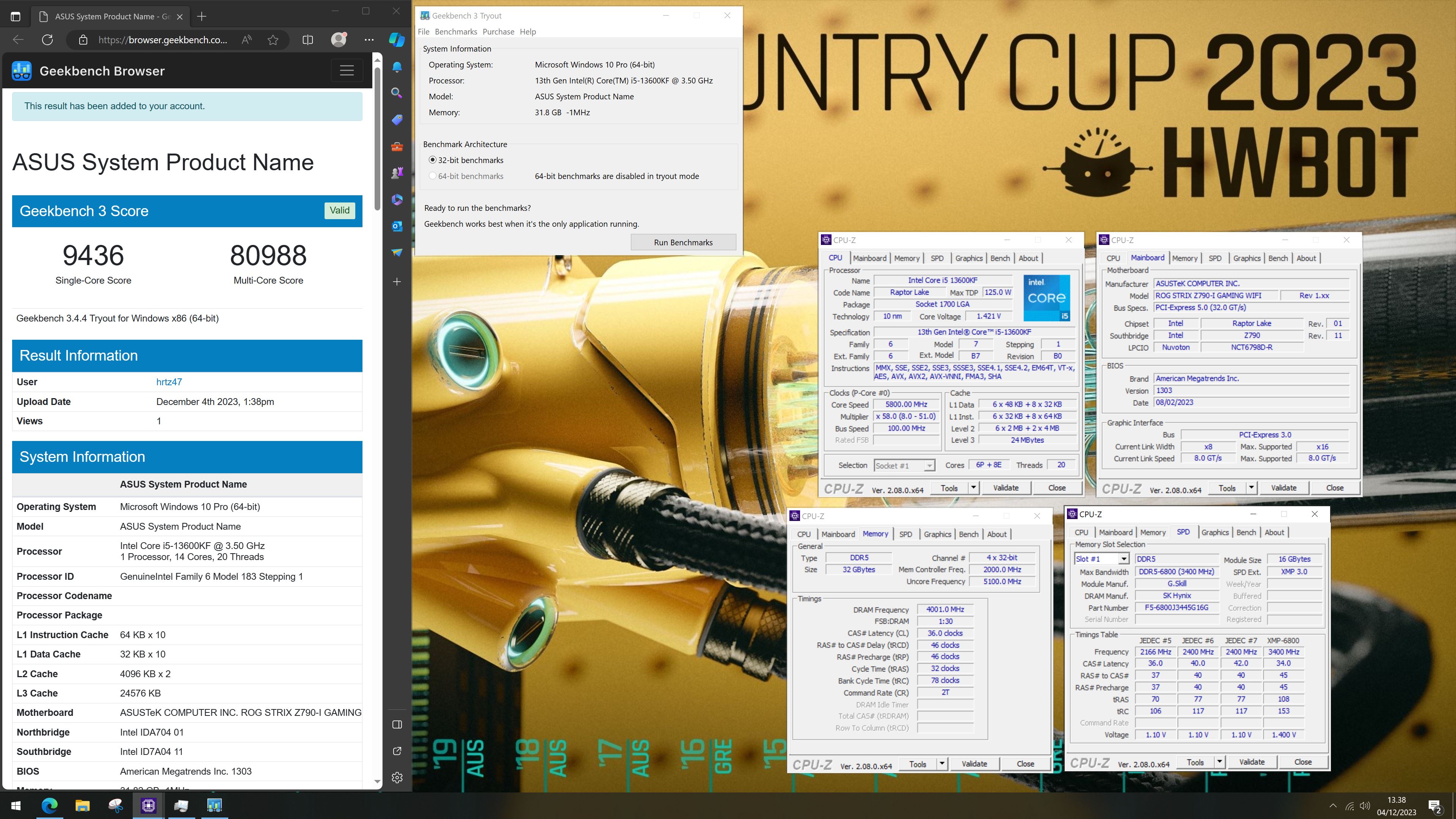Toggle the Edge sidebar panel icon
This screenshot has height=819, width=1456.
tap(397, 725)
